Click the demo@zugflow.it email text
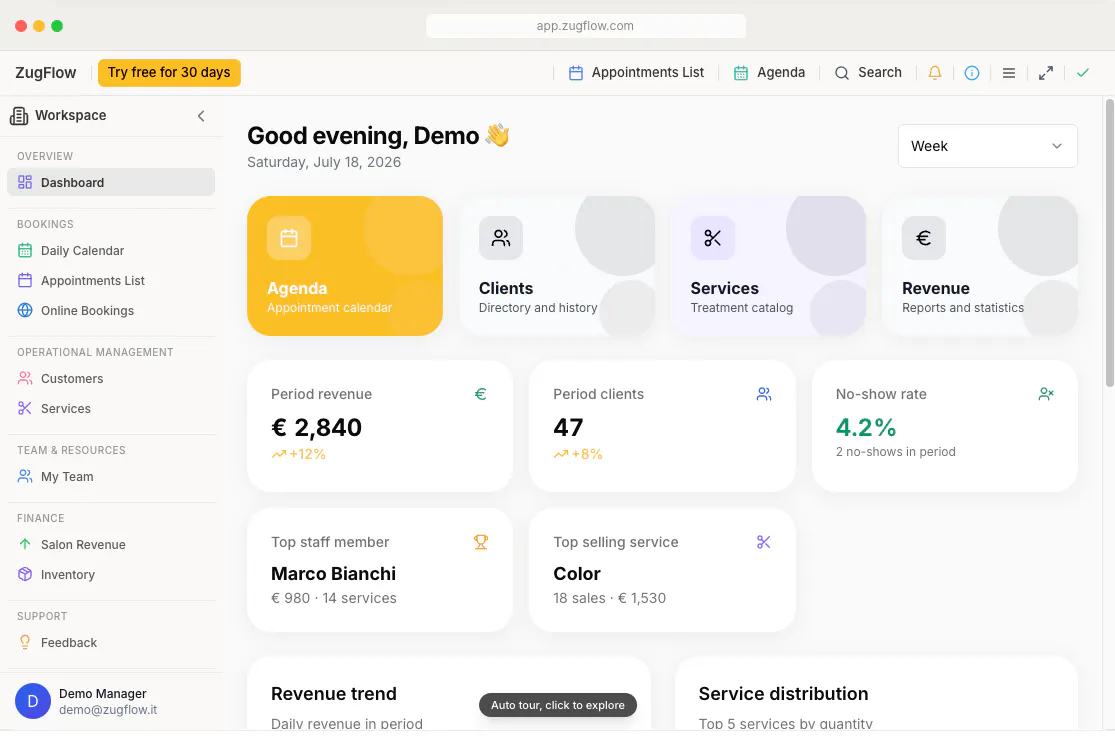1115x737 pixels. pyautogui.click(x=108, y=710)
